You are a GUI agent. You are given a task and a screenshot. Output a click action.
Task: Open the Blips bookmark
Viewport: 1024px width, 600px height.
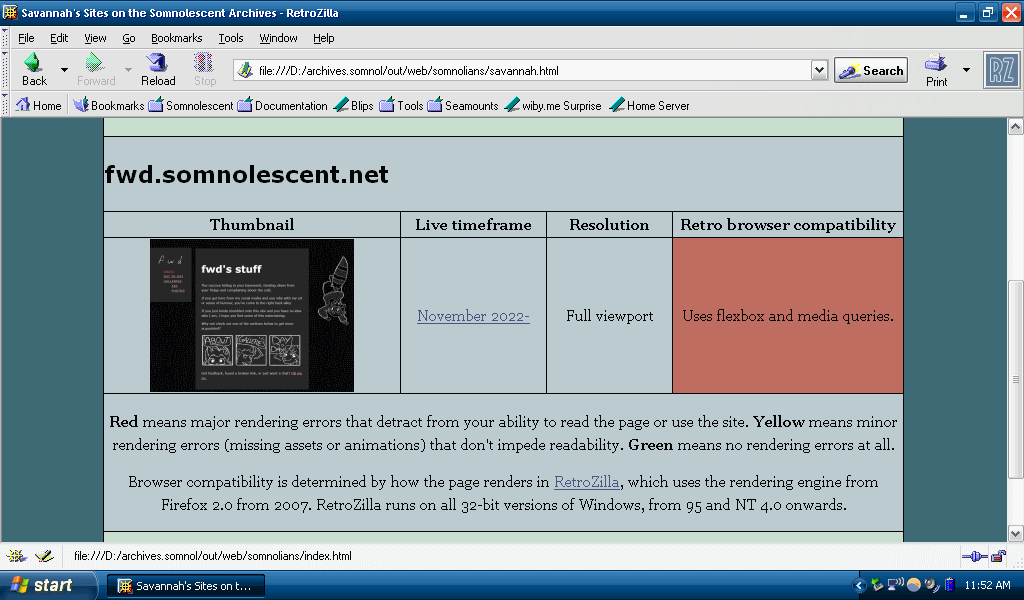[x=353, y=105]
